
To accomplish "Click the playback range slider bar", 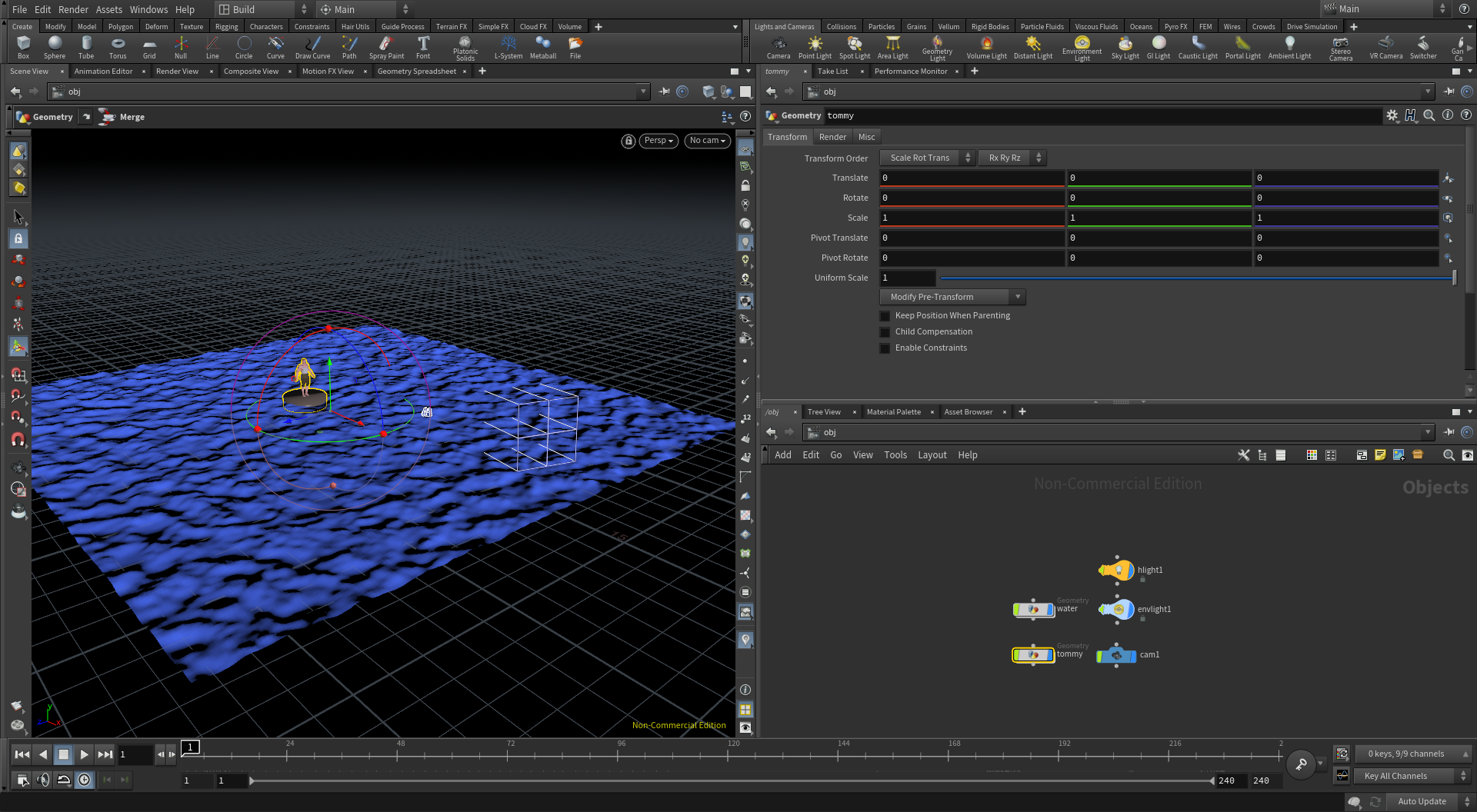I will pos(732,780).
